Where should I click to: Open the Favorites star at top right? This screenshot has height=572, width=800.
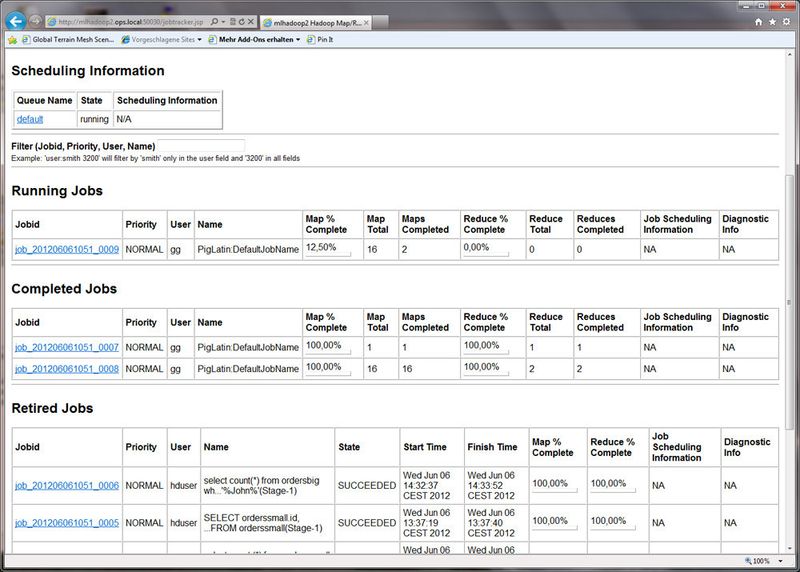point(772,22)
